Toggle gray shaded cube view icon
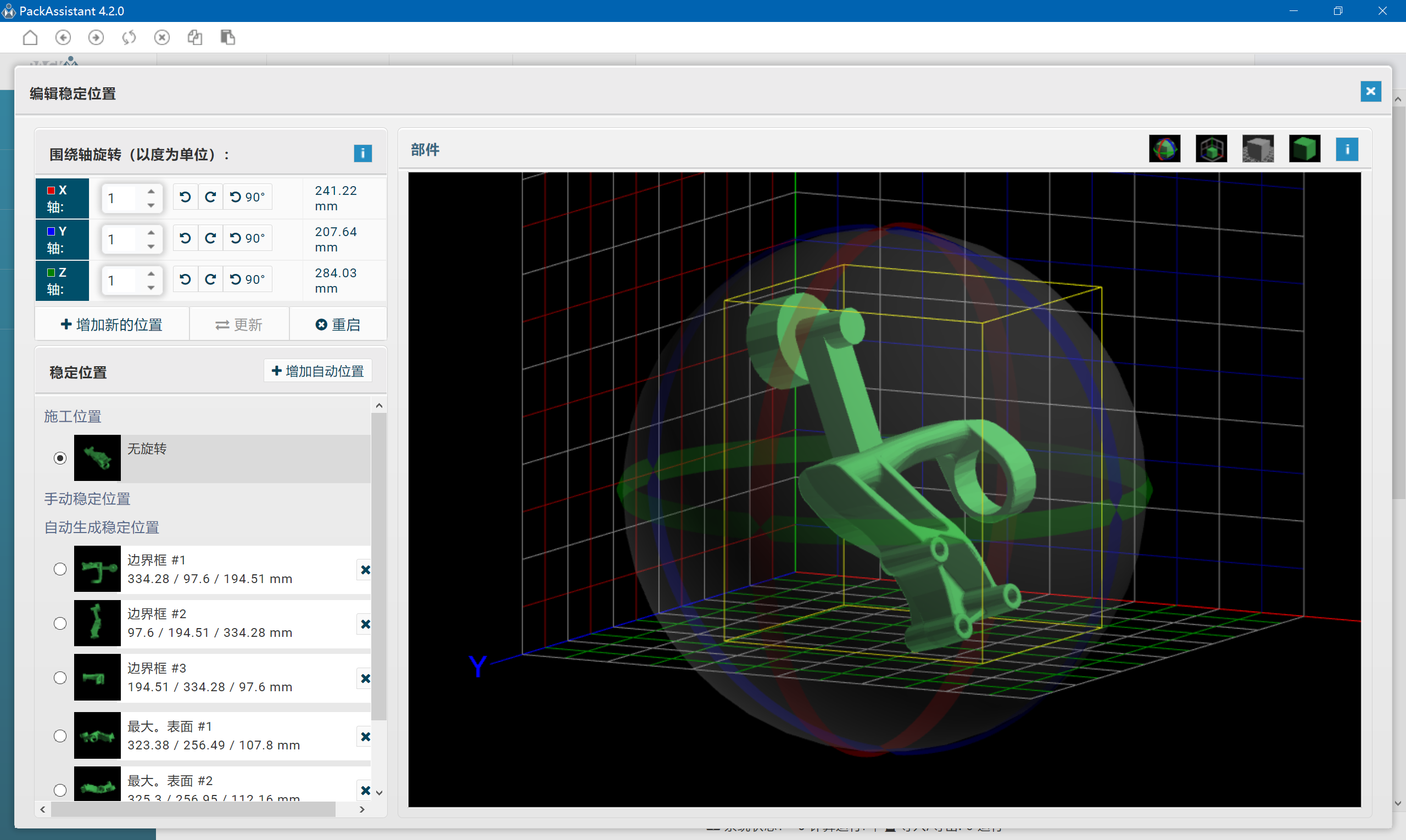The image size is (1406, 840). 1258,149
